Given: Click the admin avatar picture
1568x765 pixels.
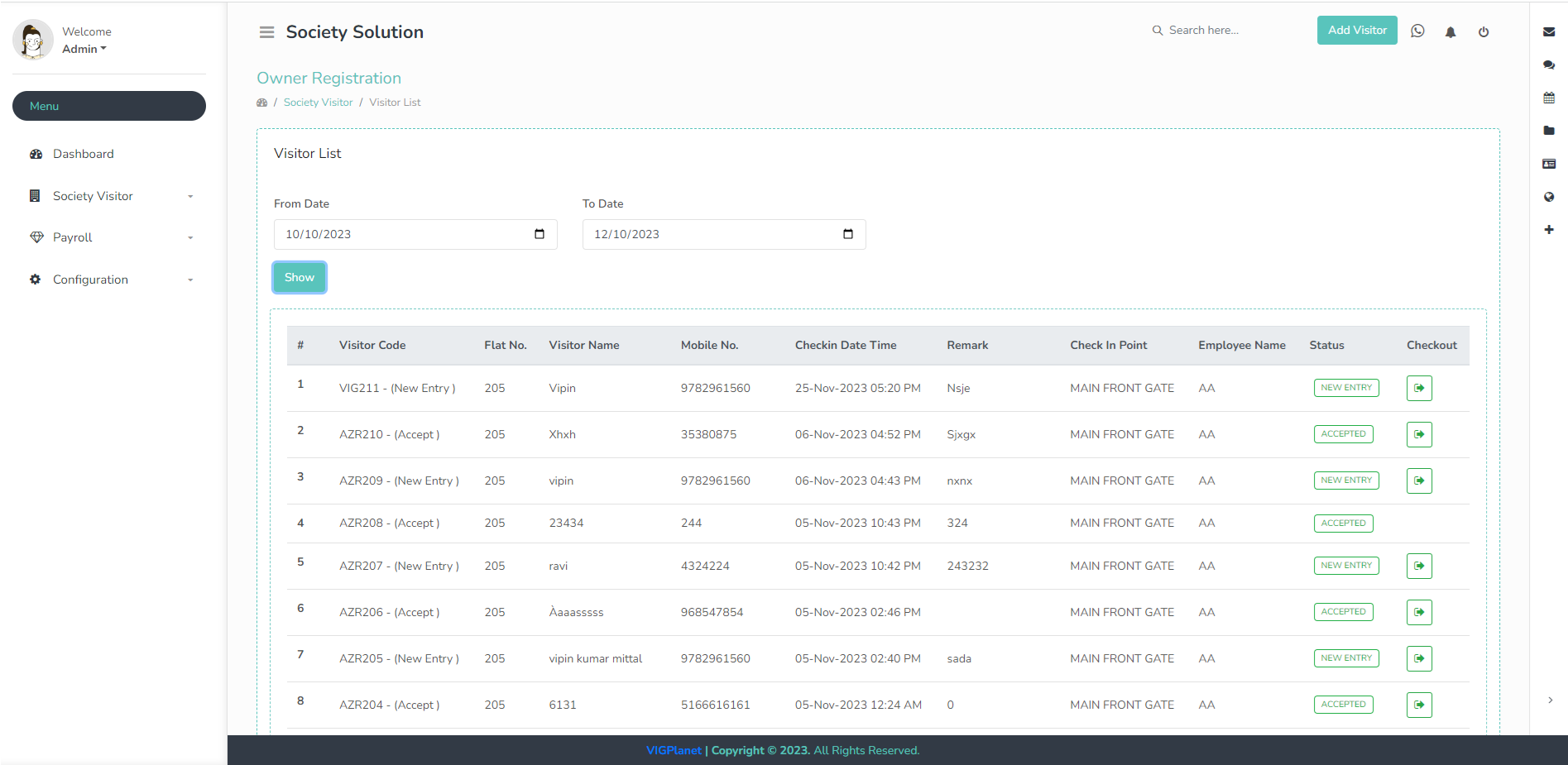Looking at the screenshot, I should (x=33, y=40).
